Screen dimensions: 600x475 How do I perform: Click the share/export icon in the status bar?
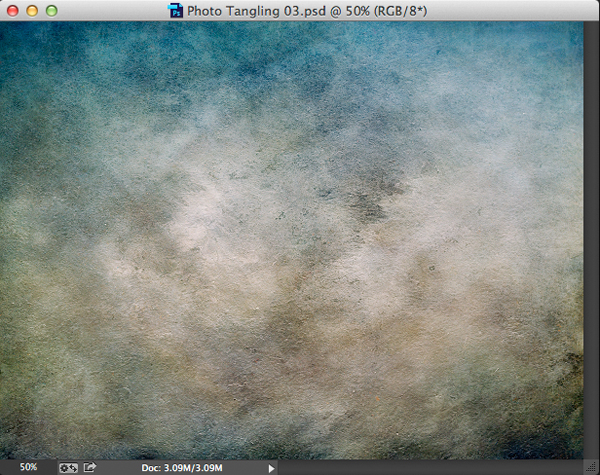coord(90,467)
